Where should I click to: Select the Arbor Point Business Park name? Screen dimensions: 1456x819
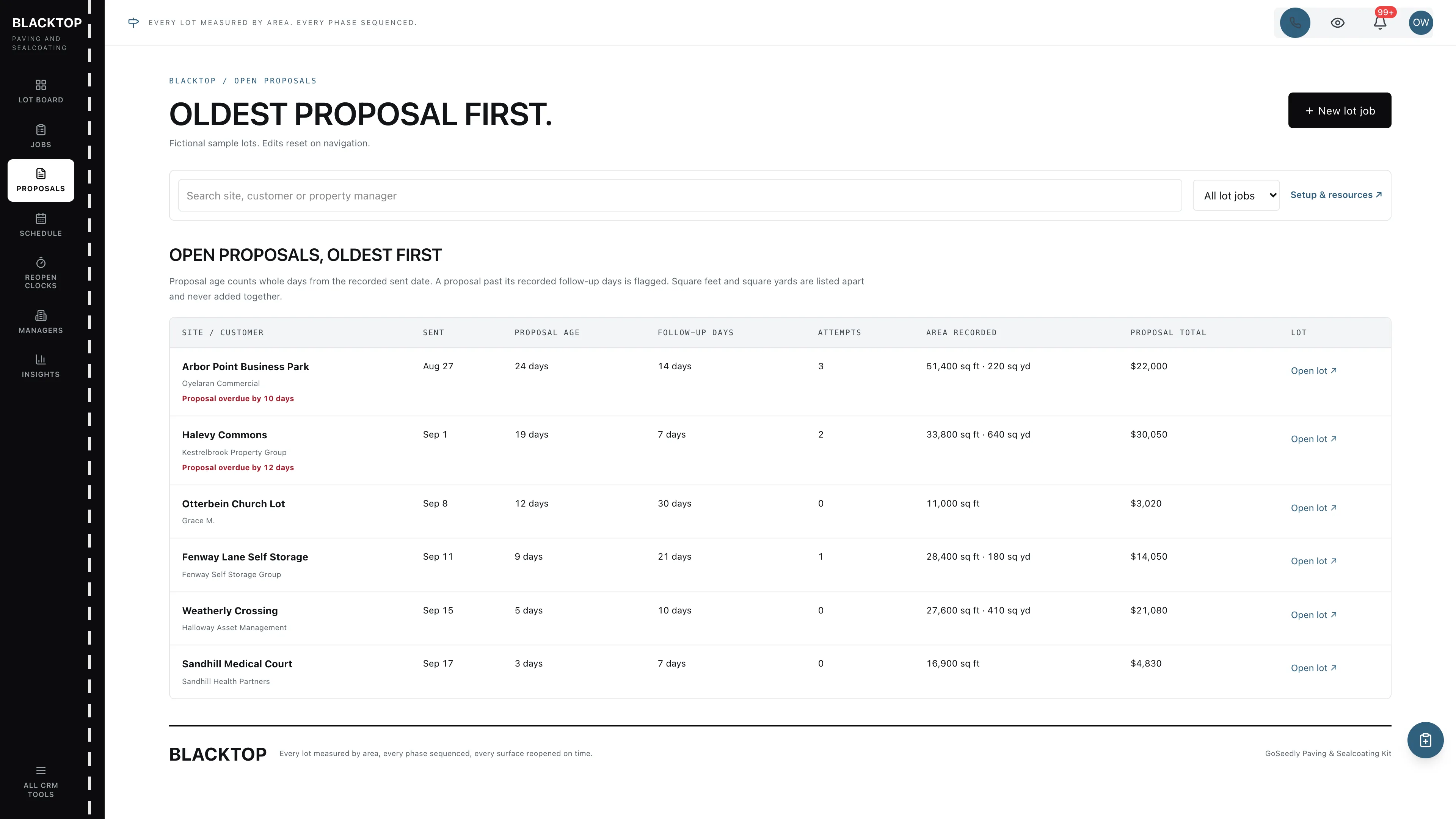tap(245, 367)
